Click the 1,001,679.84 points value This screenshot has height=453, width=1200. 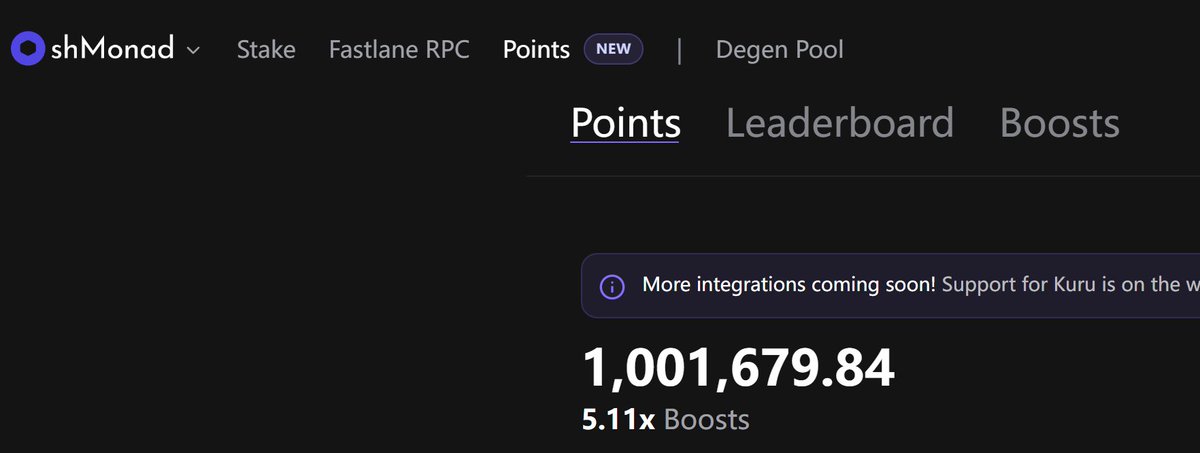pos(738,370)
